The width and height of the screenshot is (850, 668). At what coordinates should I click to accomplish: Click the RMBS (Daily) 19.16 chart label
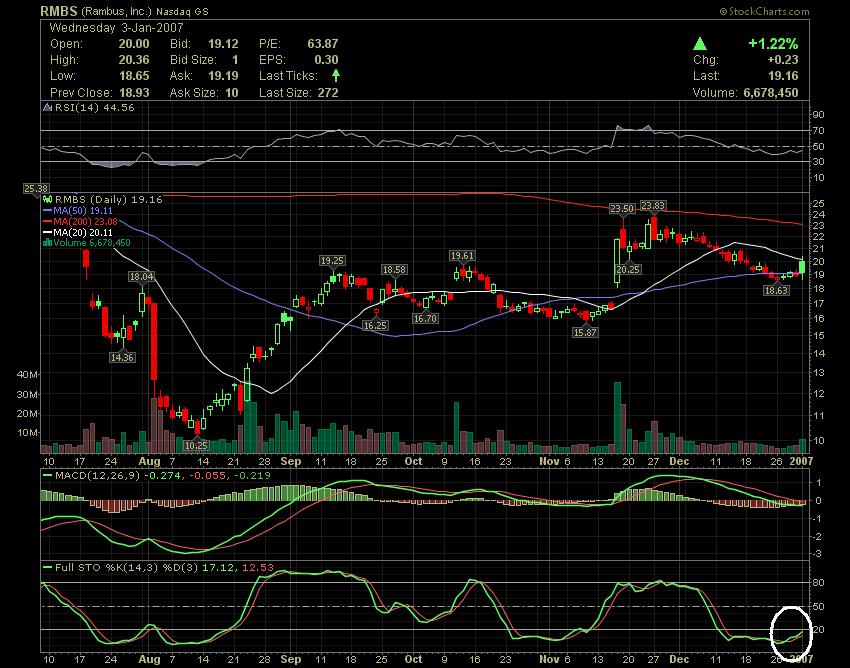coord(108,200)
